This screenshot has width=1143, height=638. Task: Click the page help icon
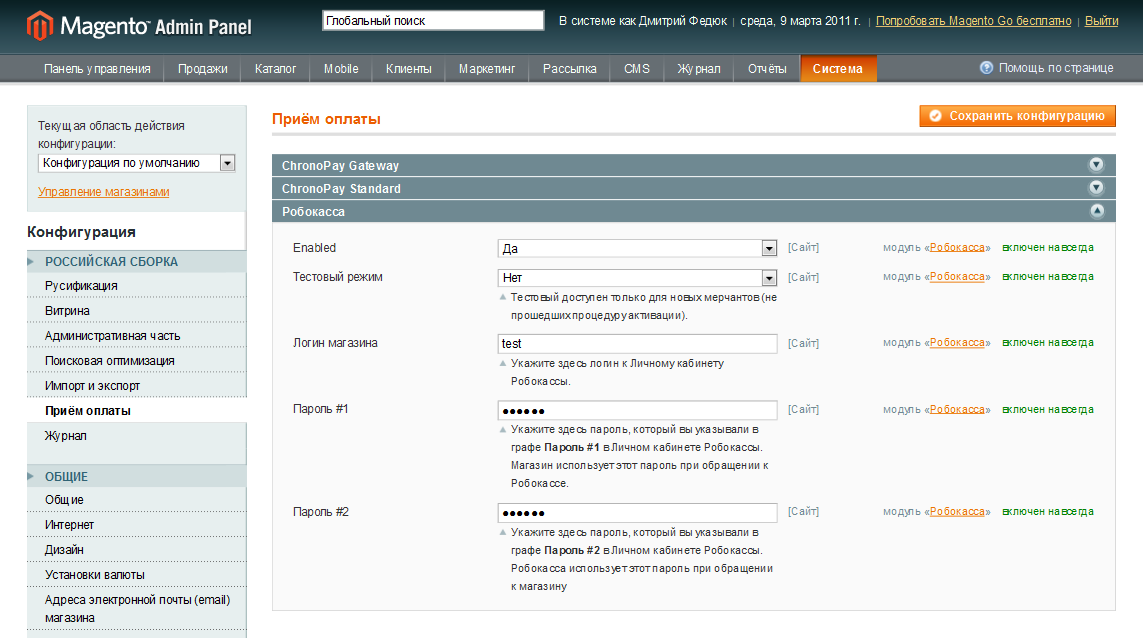click(986, 68)
